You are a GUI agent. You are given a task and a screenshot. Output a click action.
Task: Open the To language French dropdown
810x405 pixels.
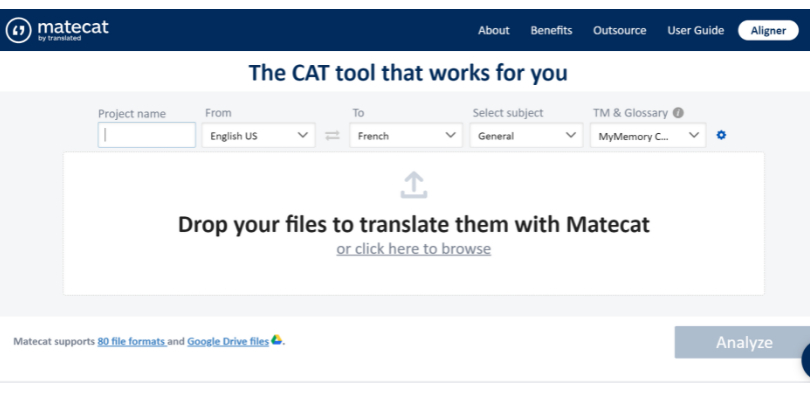pyautogui.click(x=406, y=135)
